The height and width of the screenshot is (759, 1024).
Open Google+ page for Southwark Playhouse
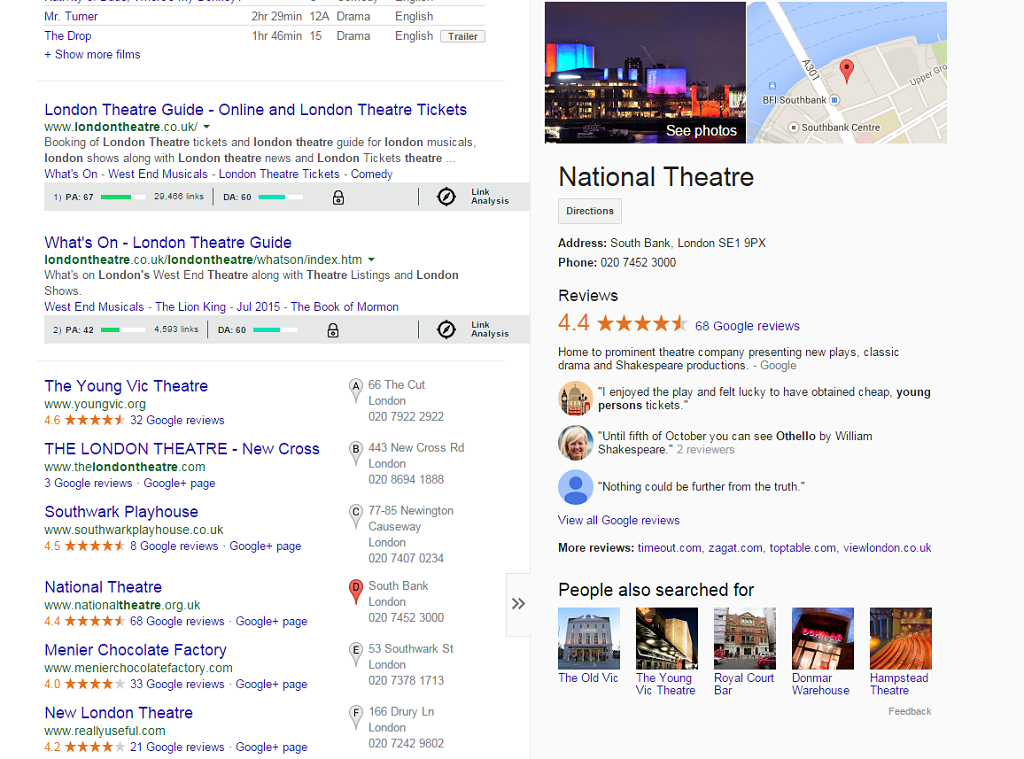[265, 546]
